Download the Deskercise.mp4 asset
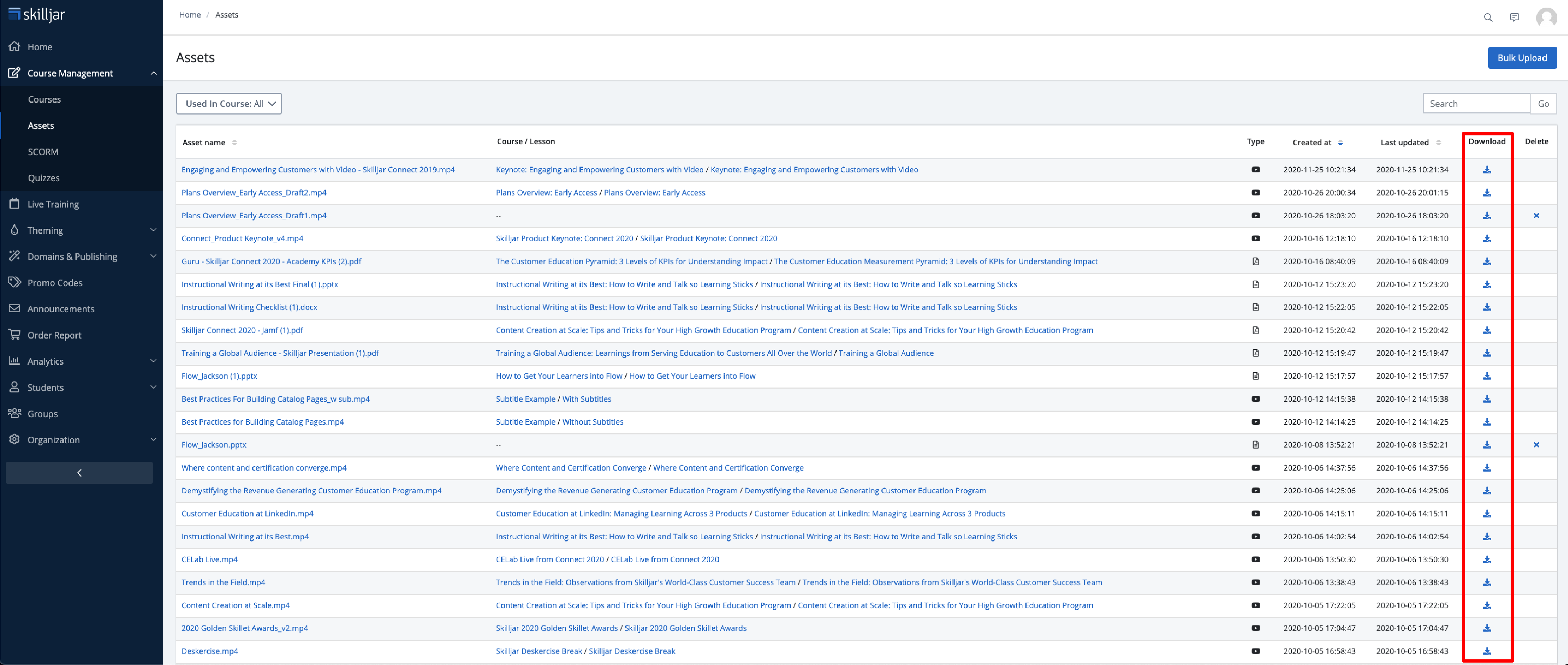 click(x=1487, y=651)
